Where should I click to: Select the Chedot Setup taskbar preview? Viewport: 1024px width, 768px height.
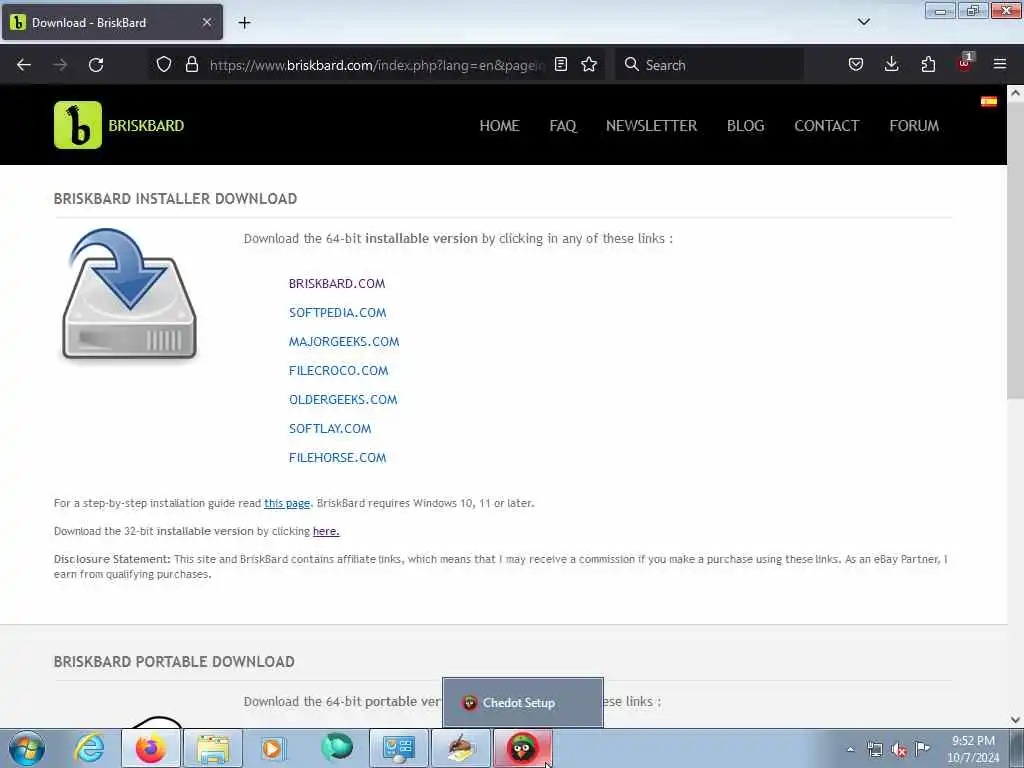tap(522, 703)
